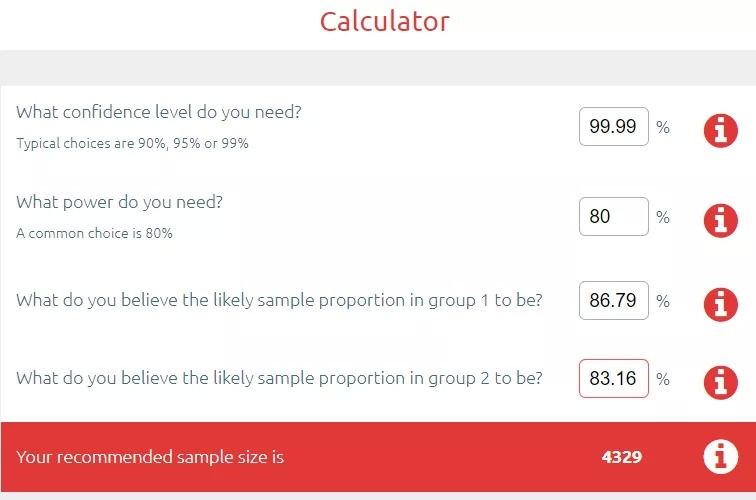Image resolution: width=756 pixels, height=500 pixels.
Task: Click the info icon for confidence level
Action: pos(720,130)
